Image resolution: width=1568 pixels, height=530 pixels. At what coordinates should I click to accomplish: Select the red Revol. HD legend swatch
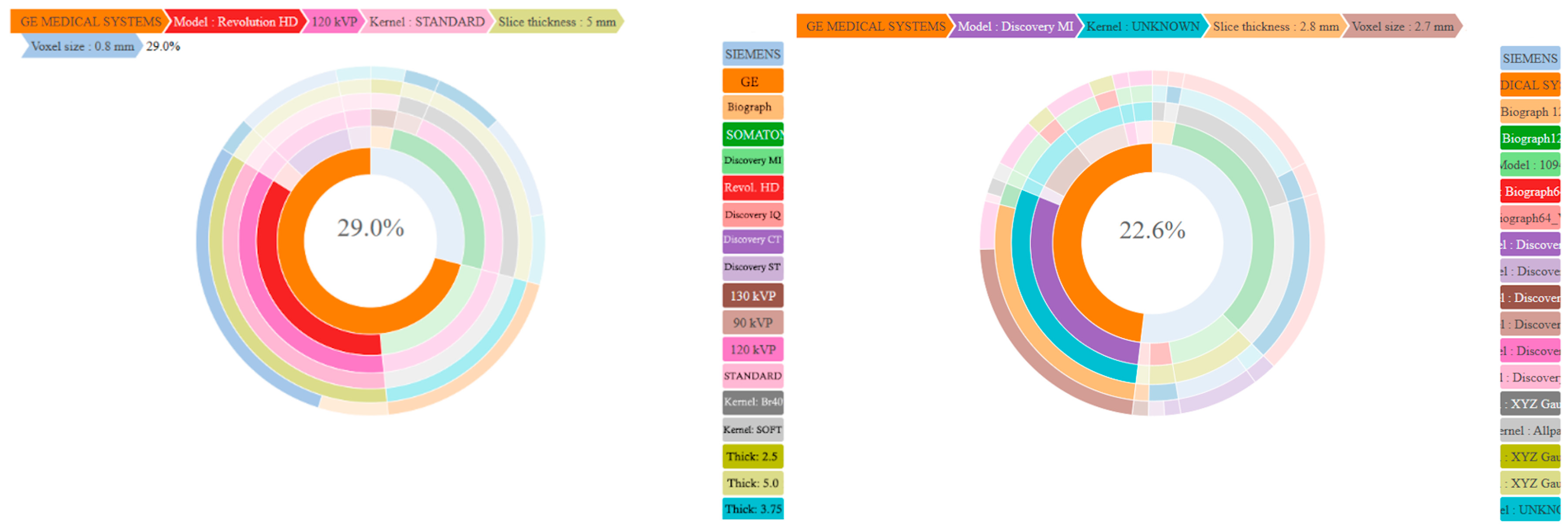753,188
